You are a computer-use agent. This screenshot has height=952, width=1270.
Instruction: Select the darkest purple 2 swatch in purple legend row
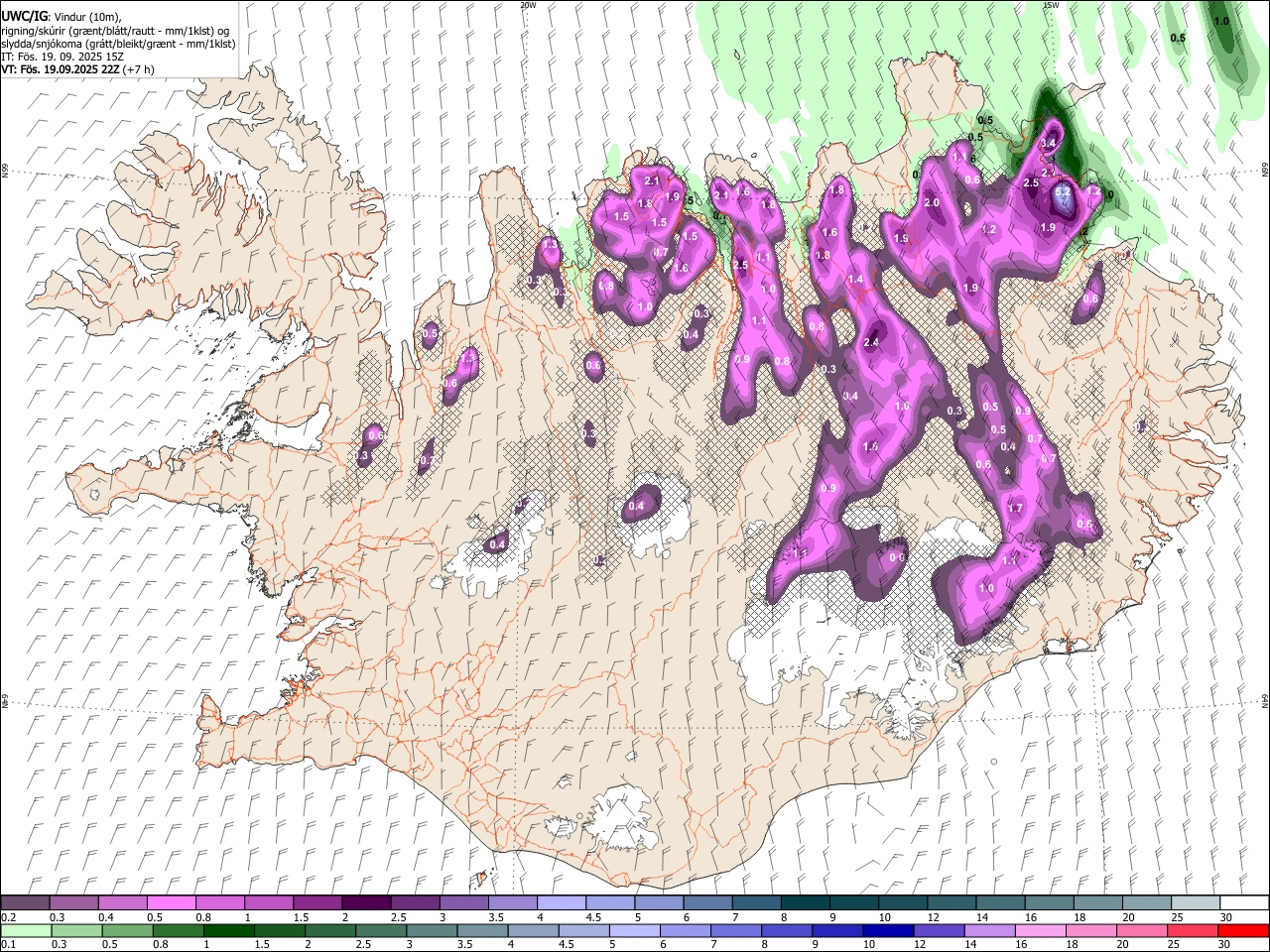tap(365, 902)
